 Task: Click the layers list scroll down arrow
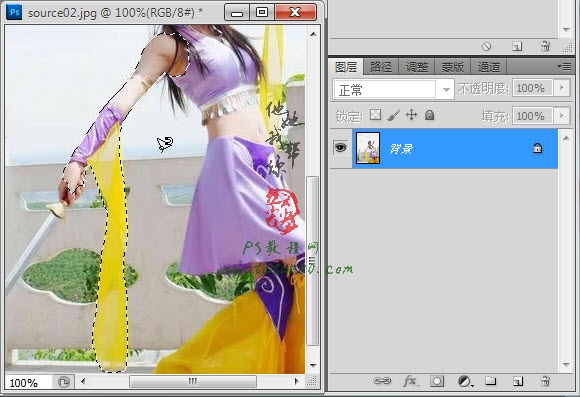[x=566, y=365]
